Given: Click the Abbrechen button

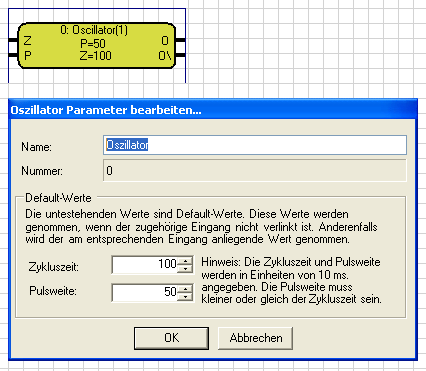Looking at the screenshot, I should (256, 338).
